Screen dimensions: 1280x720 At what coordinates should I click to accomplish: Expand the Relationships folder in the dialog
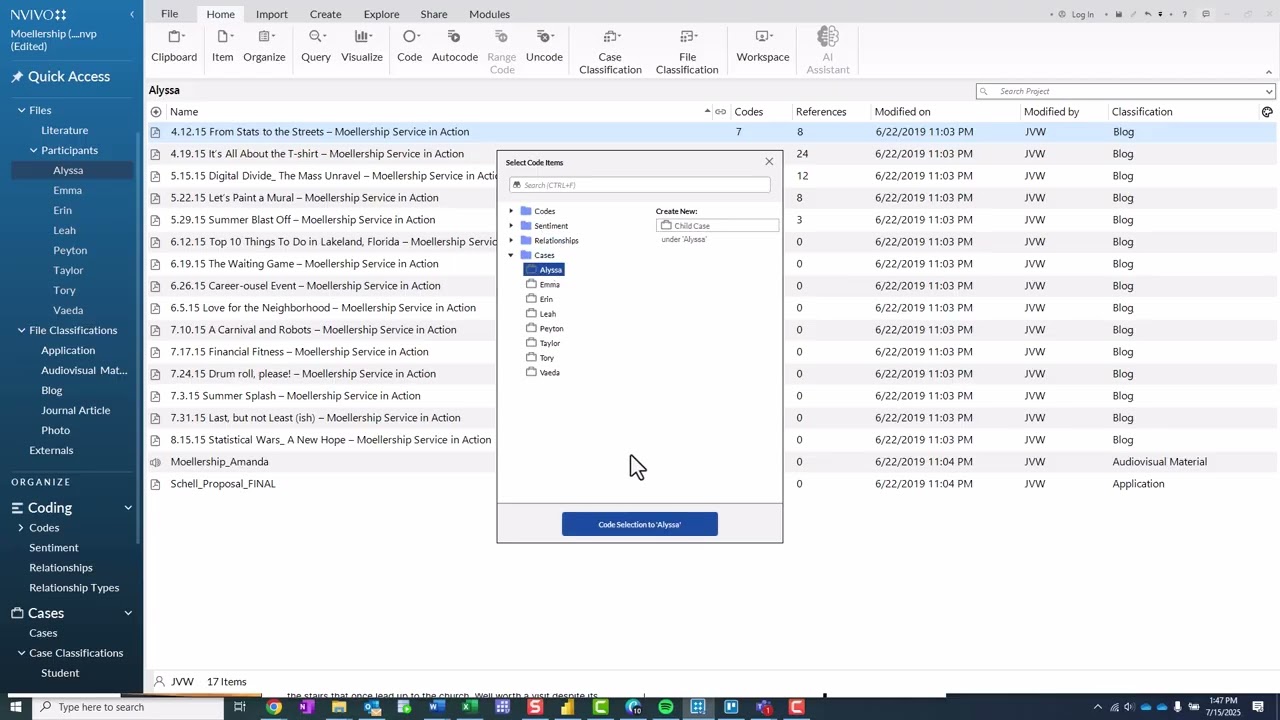click(x=511, y=240)
